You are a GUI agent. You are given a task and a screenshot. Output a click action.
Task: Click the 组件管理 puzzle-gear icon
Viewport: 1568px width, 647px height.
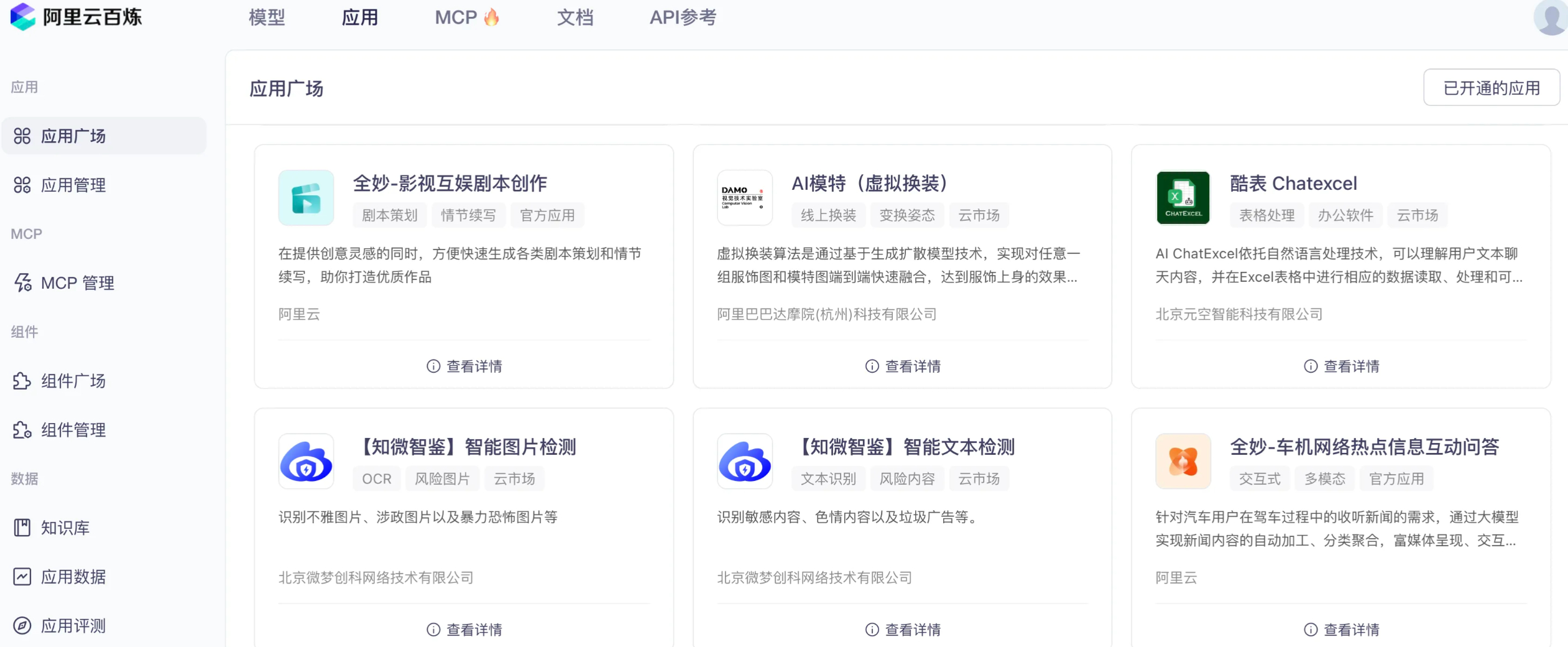click(22, 430)
